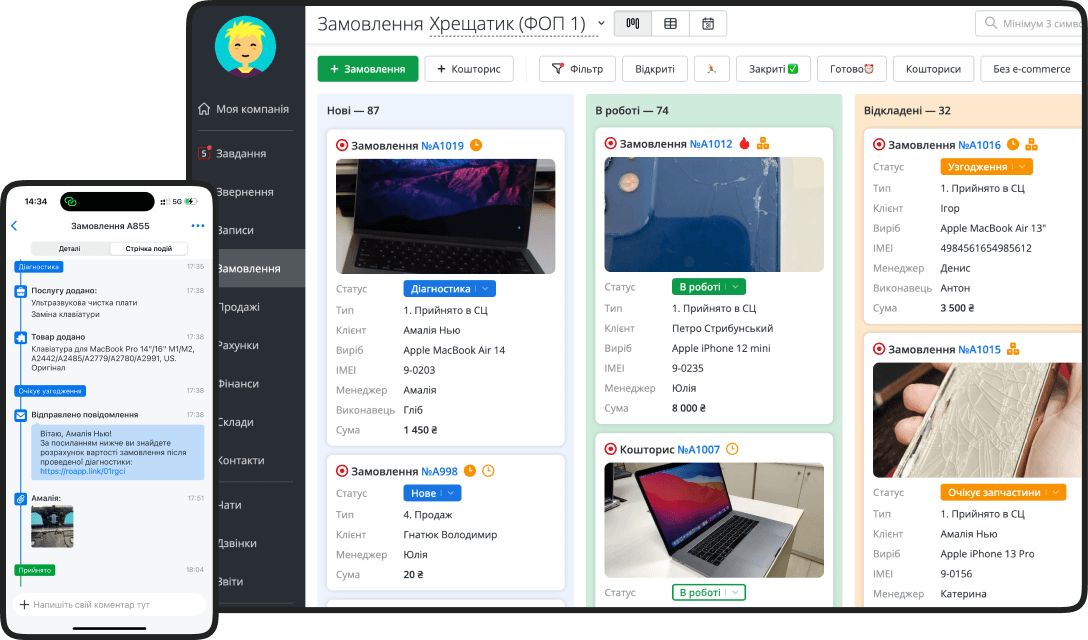Tap the paperclip icon next to Амалія
The image size is (1088, 640).
coord(21,498)
